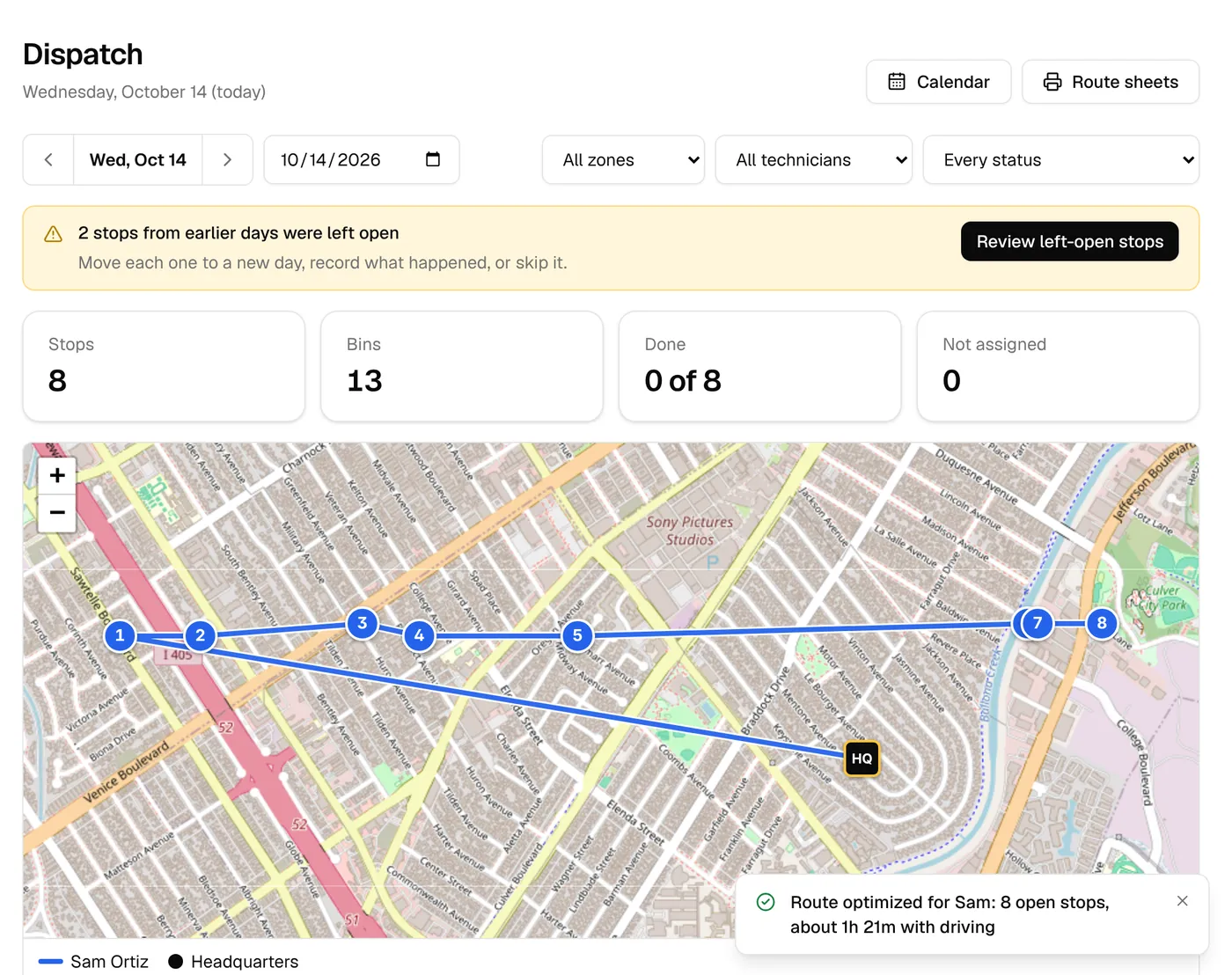Select stop marker 3 on the map
The height and width of the screenshot is (975, 1232).
coord(362,623)
